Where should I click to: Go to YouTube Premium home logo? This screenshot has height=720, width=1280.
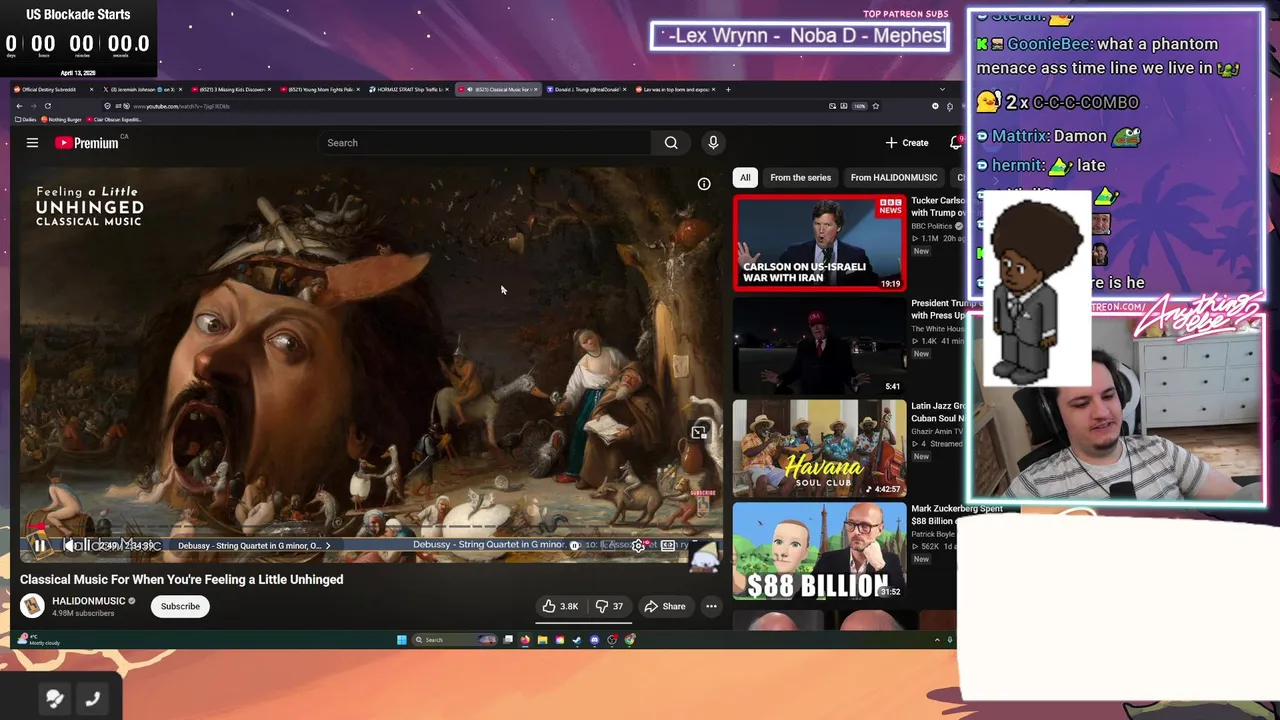pos(87,143)
